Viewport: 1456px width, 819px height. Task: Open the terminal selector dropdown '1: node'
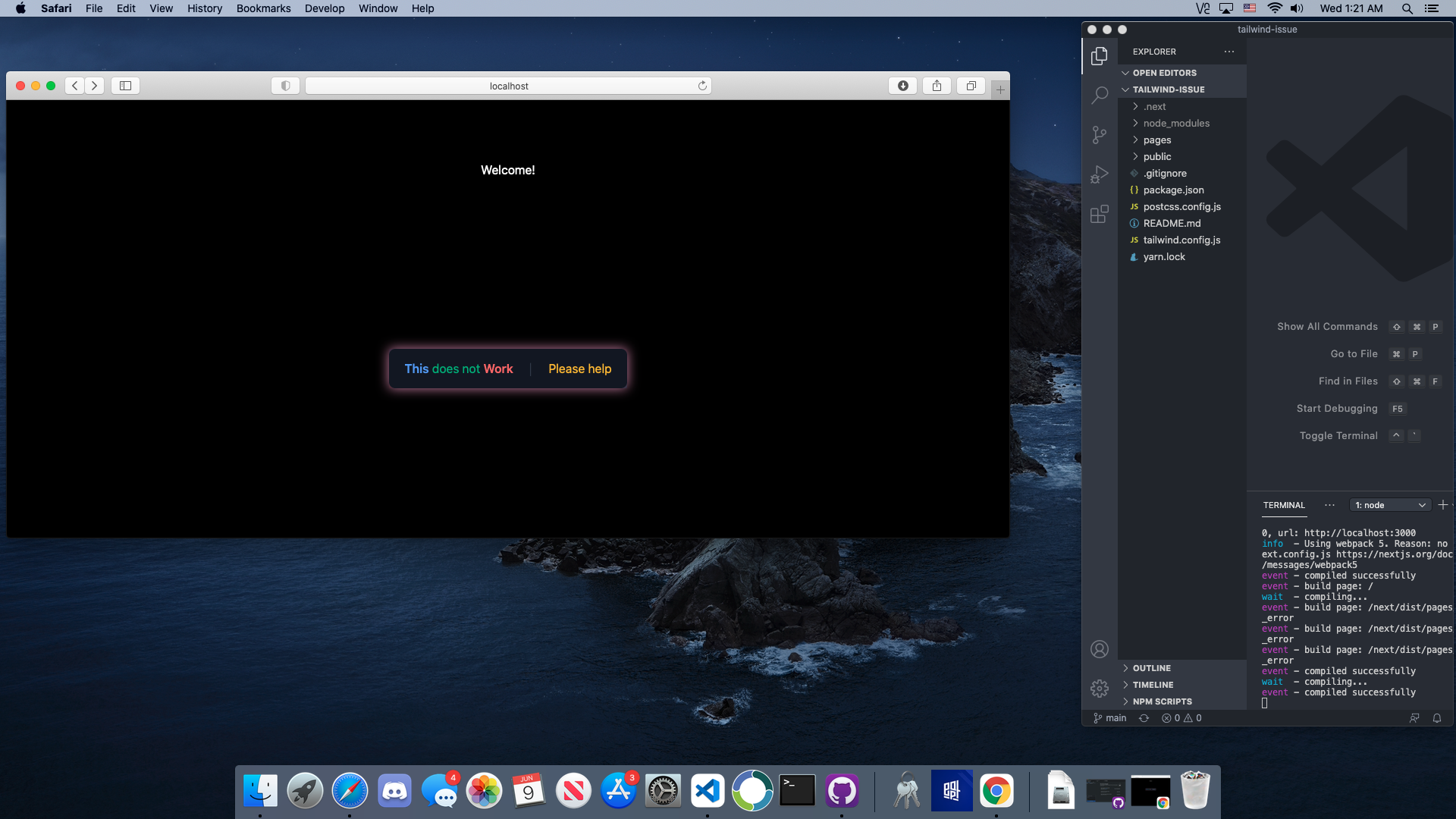click(1390, 505)
